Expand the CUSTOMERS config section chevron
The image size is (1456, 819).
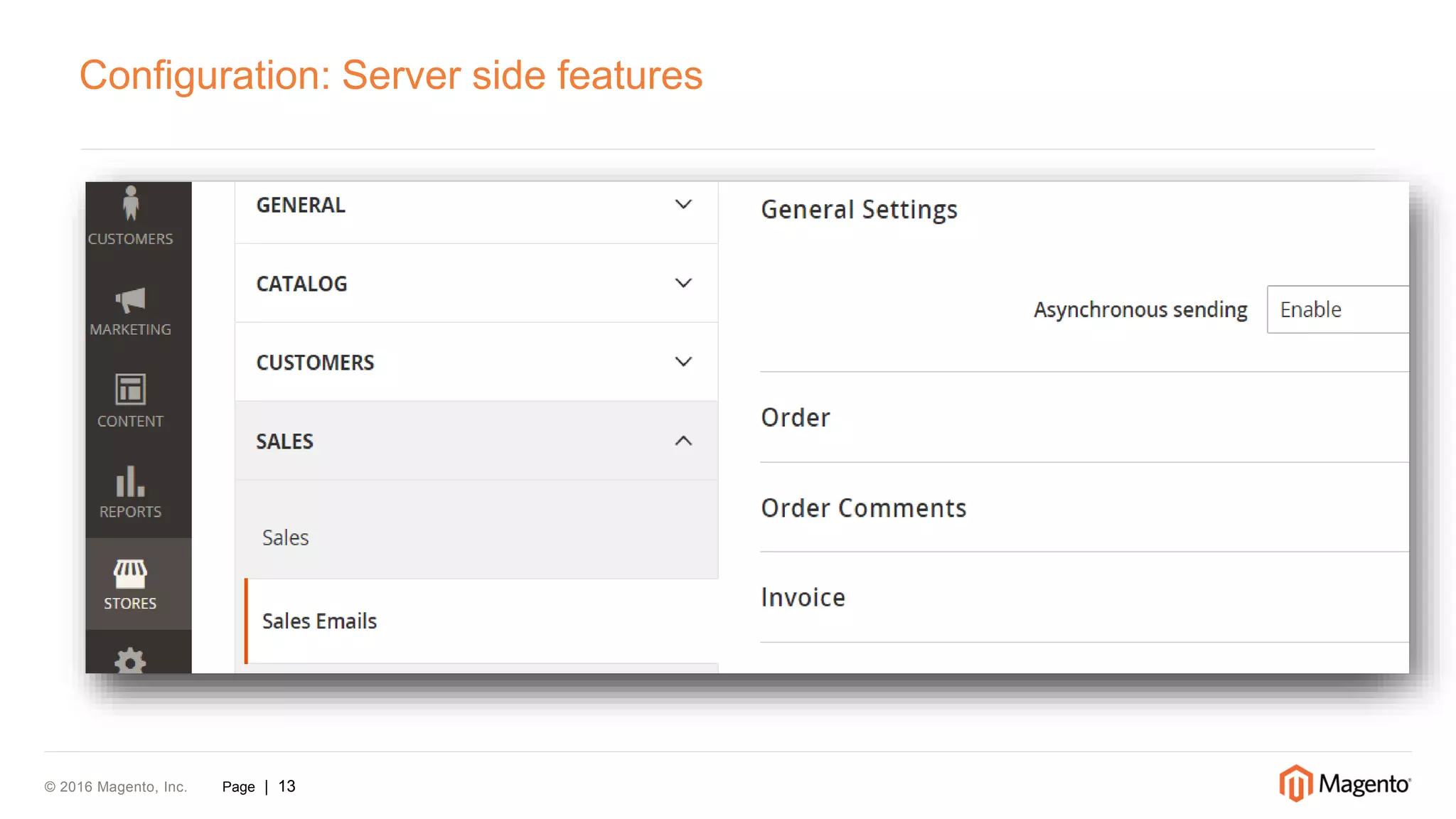tap(683, 362)
